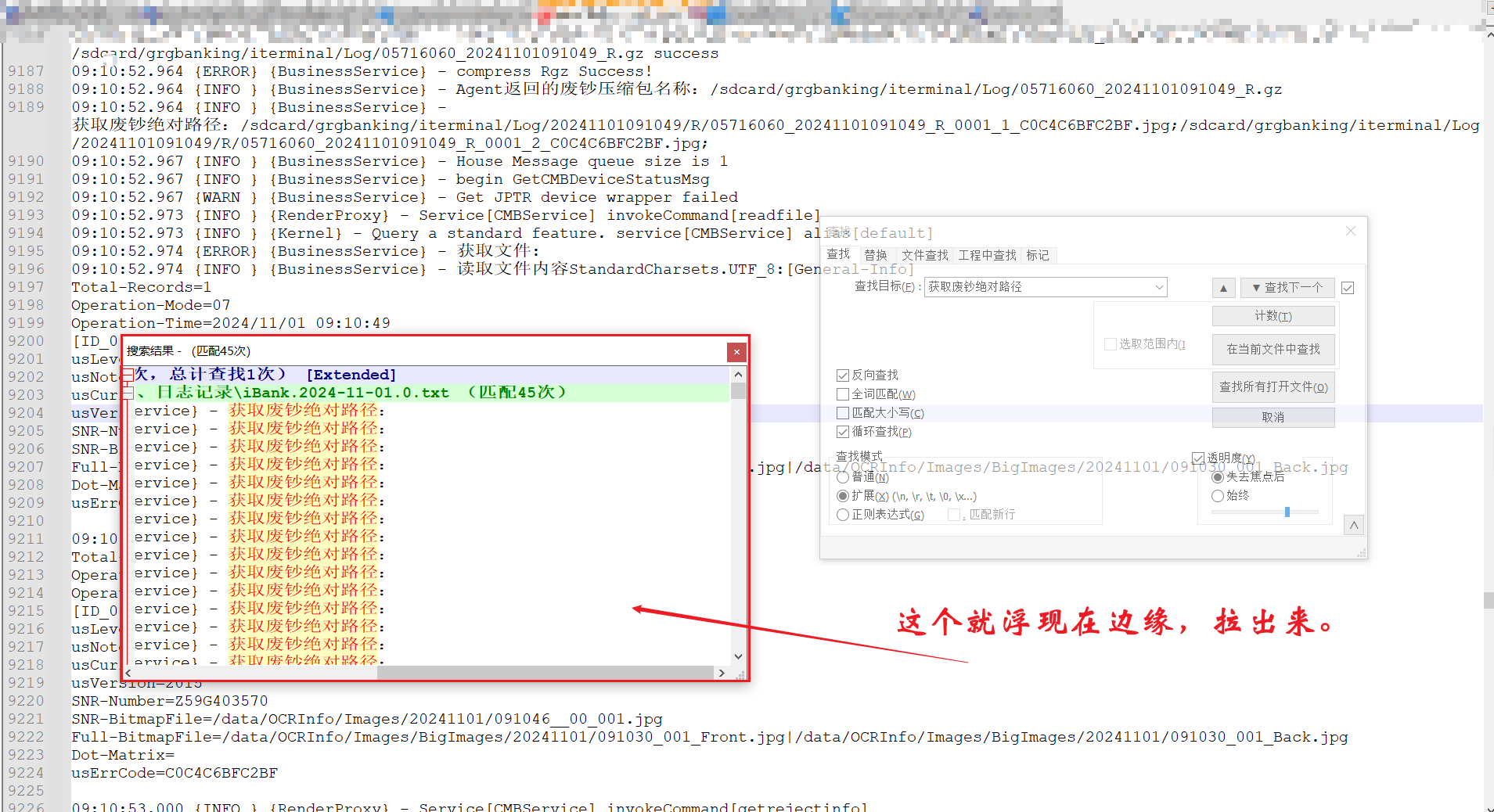This screenshot has height=812, width=1494.
Task: Select regular expression 正则表达式 mode
Action: click(x=843, y=515)
